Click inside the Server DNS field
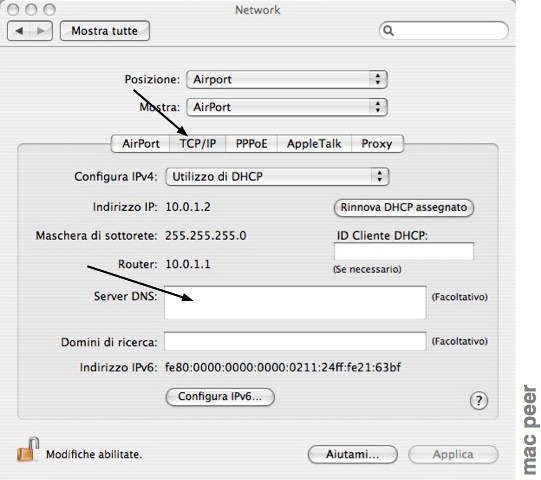Image resolution: width=541 pixels, height=480 pixels. (295, 303)
